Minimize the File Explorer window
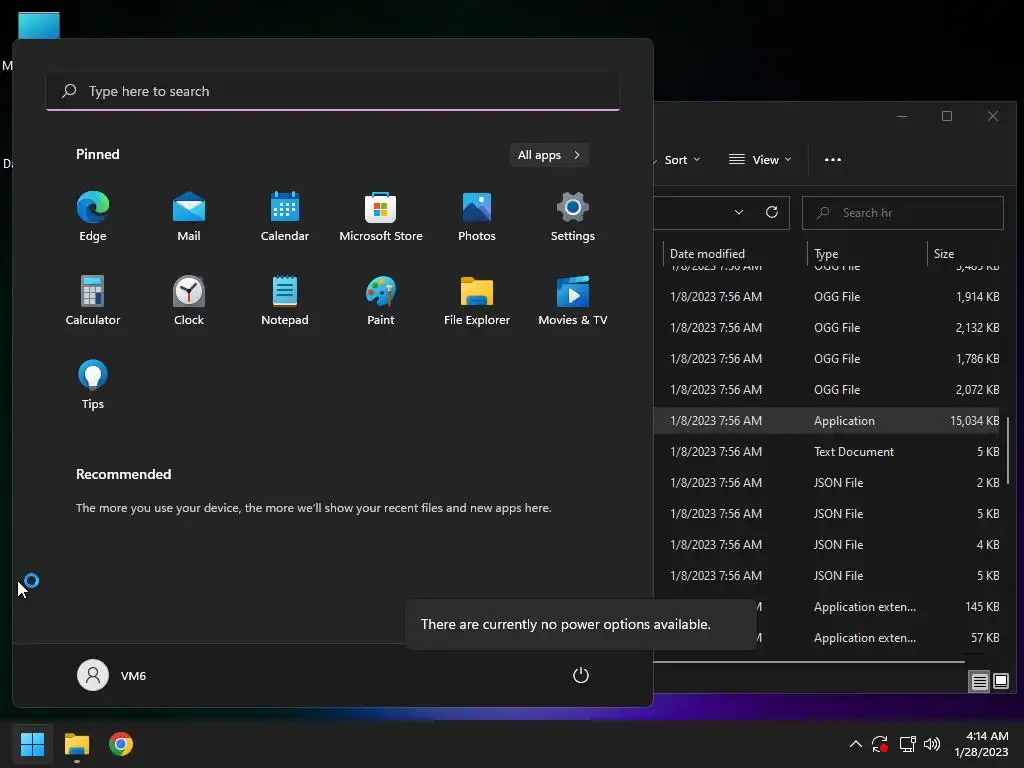Image resolution: width=1024 pixels, height=768 pixels. tap(902, 116)
